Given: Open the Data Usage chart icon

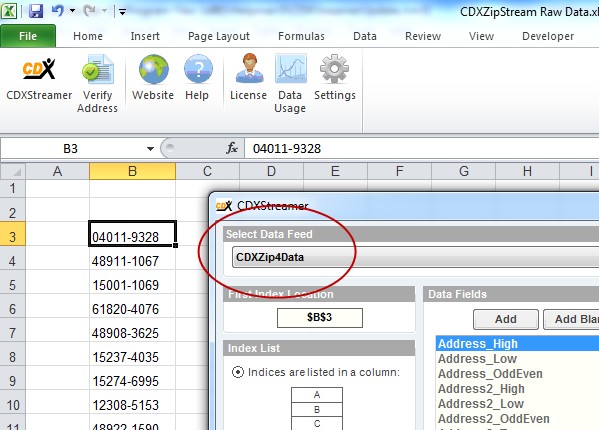Looking at the screenshot, I should point(290,84).
